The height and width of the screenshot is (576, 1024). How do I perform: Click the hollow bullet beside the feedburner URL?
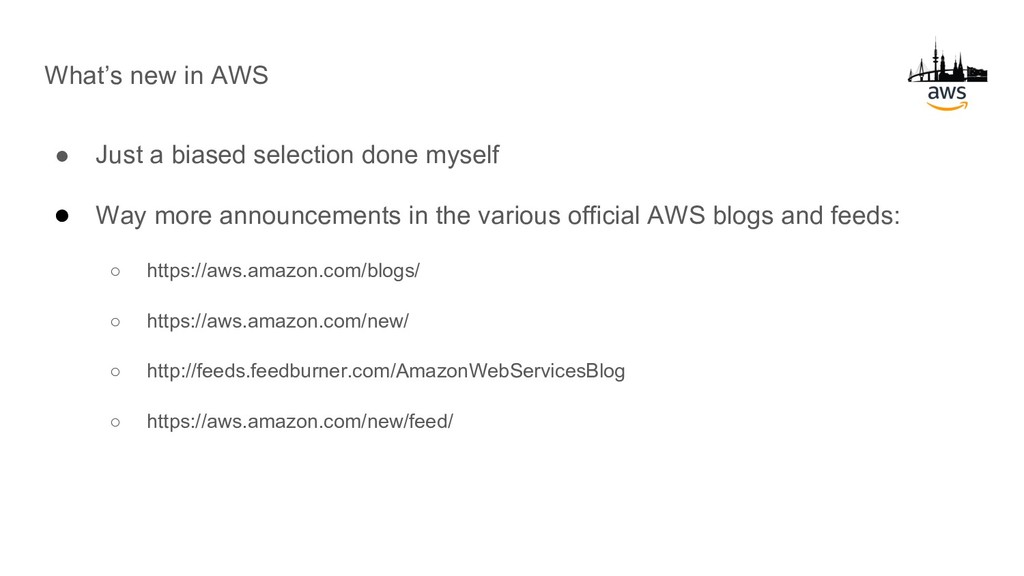click(x=116, y=372)
